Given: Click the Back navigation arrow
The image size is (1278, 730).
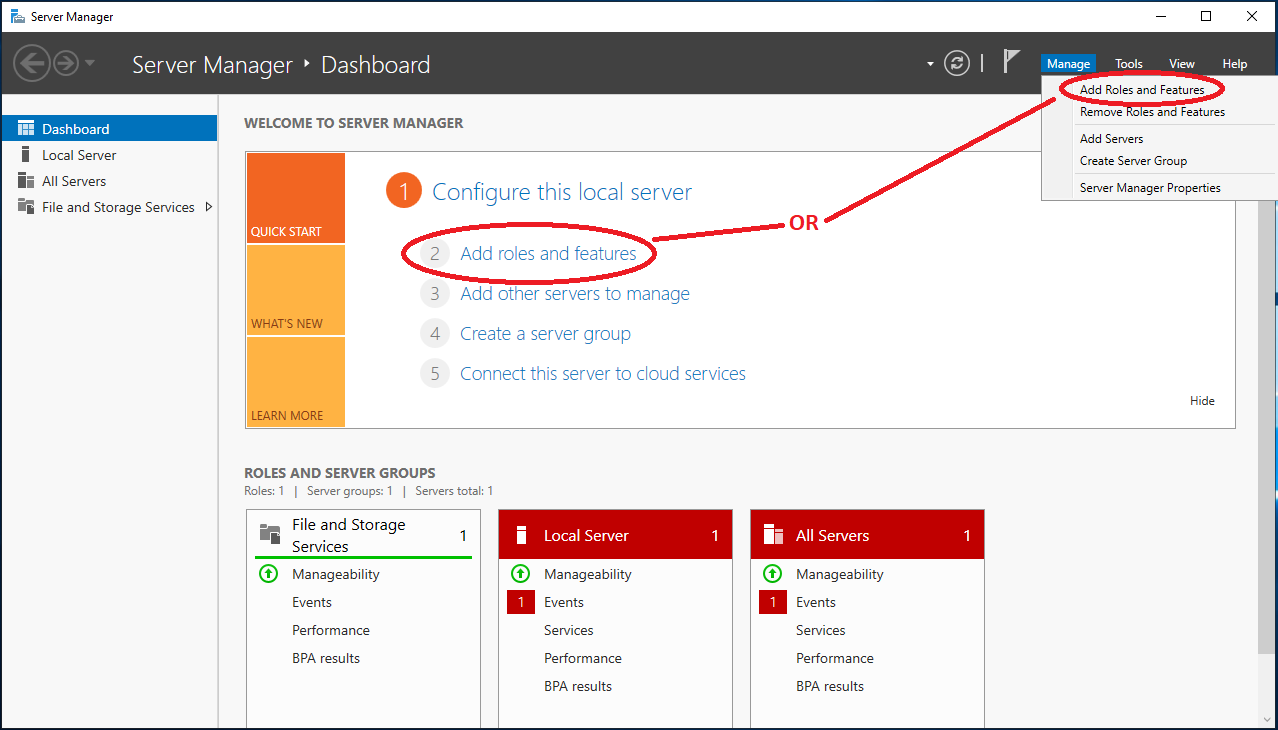Looking at the screenshot, I should 32,64.
